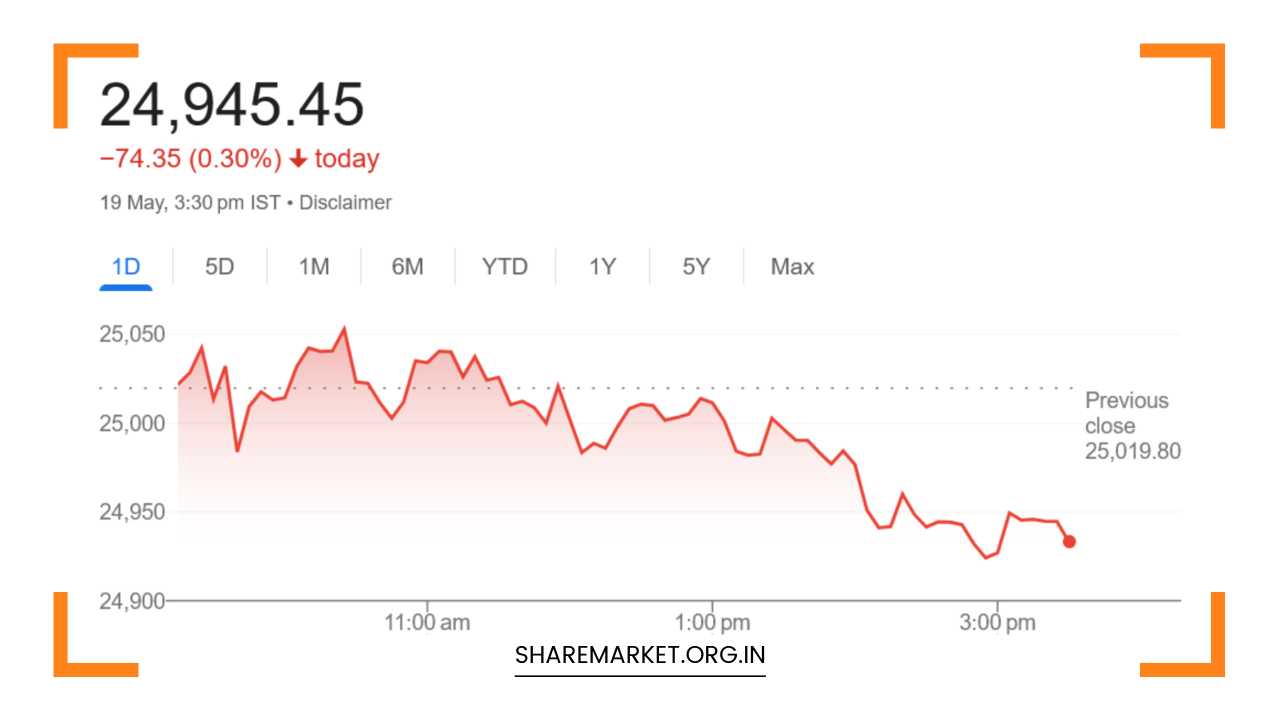Click the red downward arrow icon
The width and height of the screenshot is (1280, 720).
297,159
